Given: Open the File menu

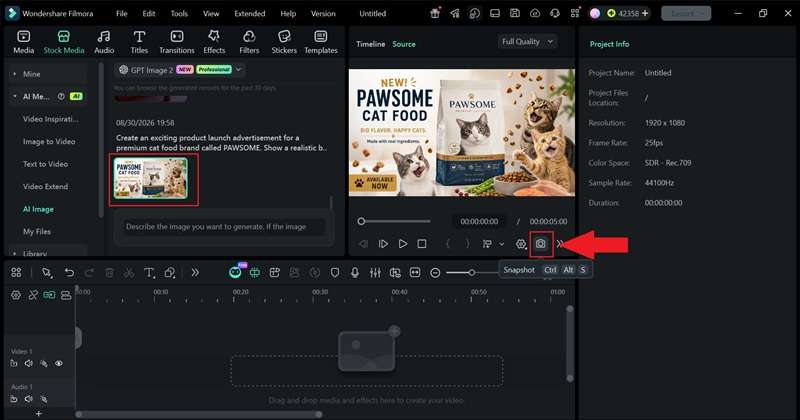Looking at the screenshot, I should (121, 14).
